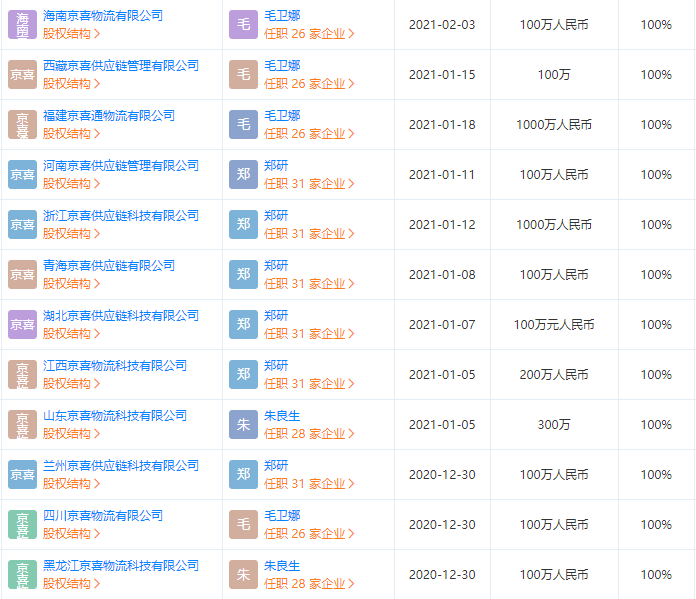
Task: Open company 西藏京喜供应链管理有限公司
Action: click(x=121, y=66)
